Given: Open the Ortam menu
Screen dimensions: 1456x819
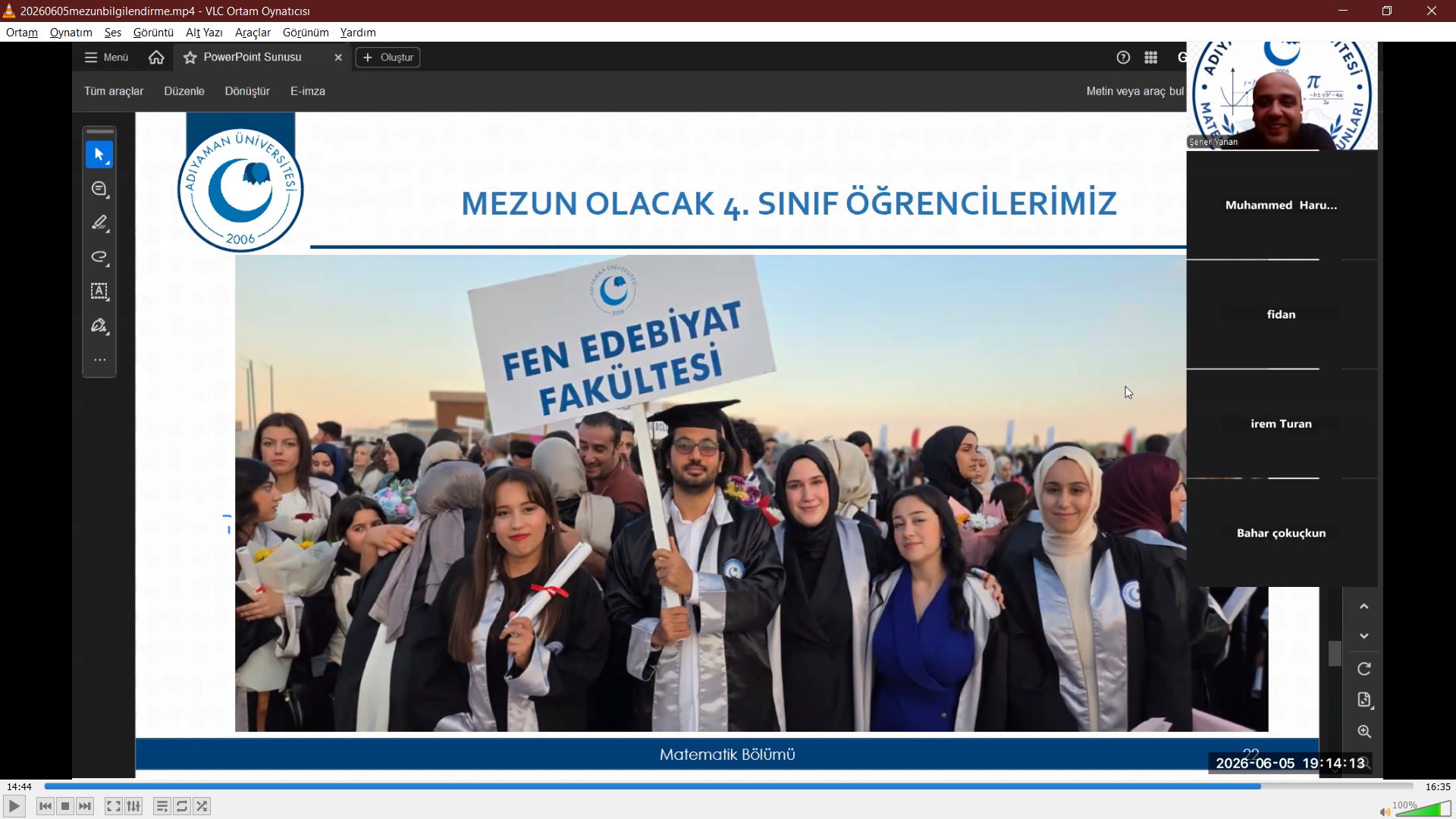Looking at the screenshot, I should click(22, 33).
